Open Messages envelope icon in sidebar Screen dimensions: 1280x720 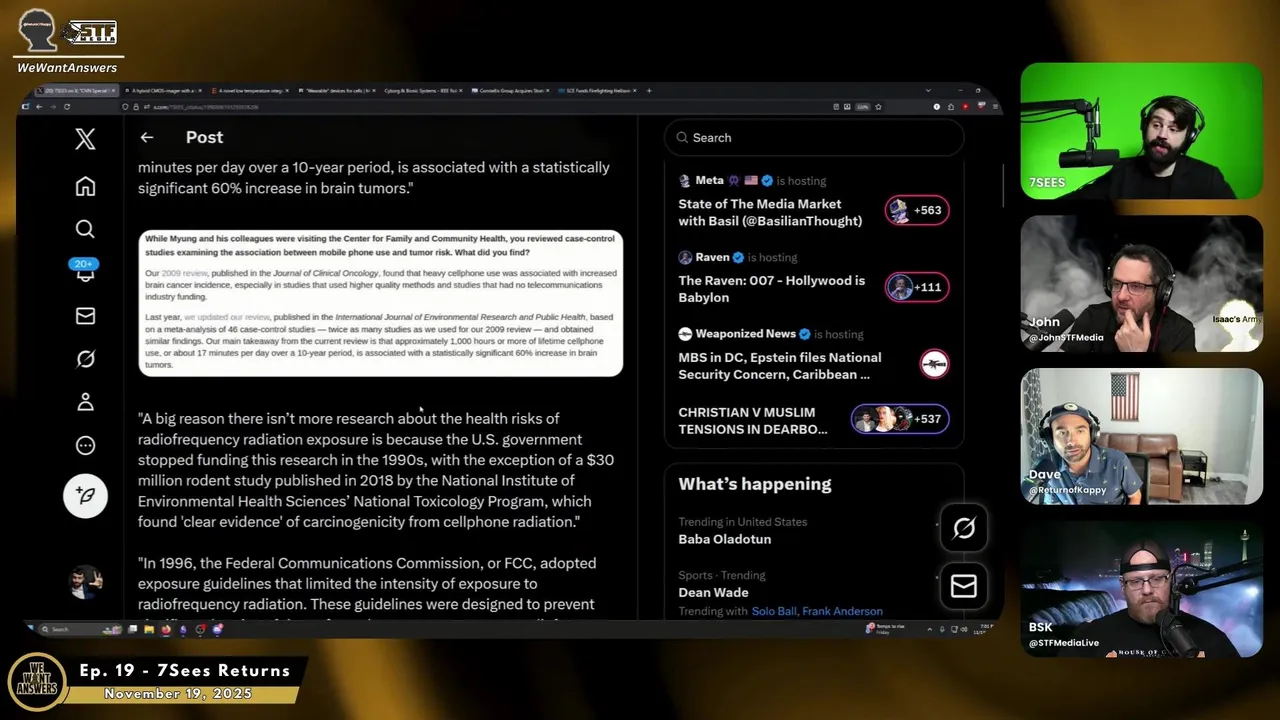(x=85, y=316)
